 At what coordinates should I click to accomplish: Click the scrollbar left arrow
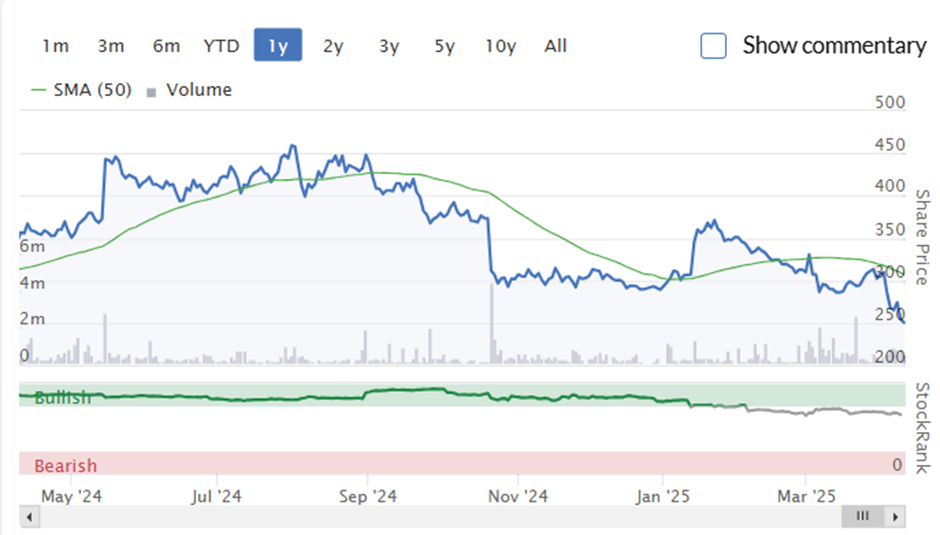tap(29, 516)
